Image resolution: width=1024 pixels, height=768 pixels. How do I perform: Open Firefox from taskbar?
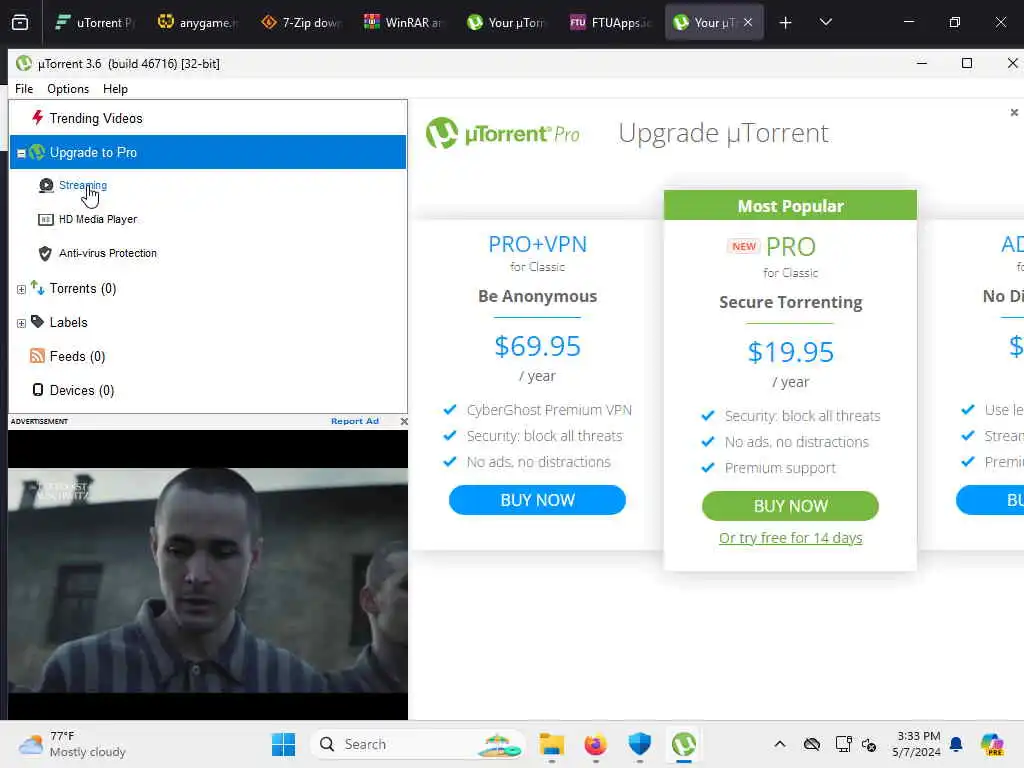point(595,744)
